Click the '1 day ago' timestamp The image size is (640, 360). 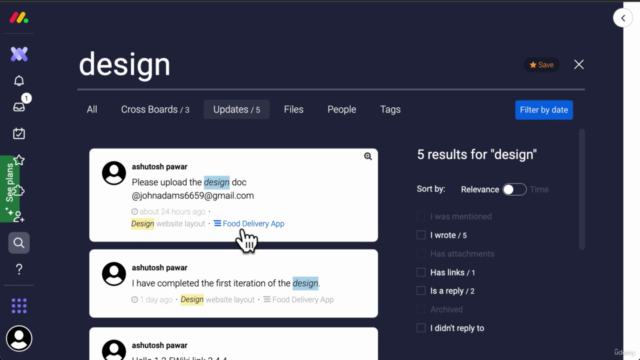pyautogui.click(x=152, y=300)
